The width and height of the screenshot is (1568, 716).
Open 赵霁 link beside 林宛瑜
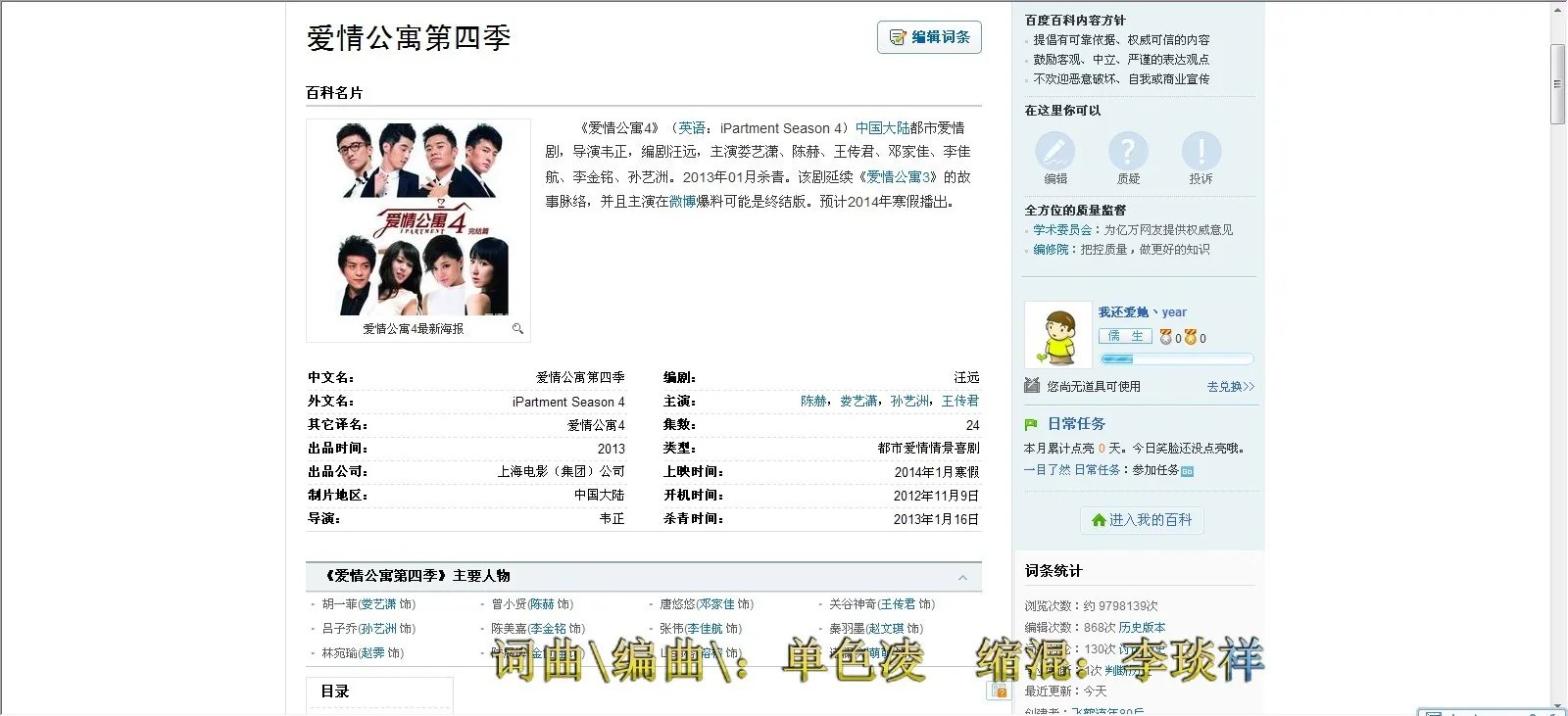[x=372, y=653]
